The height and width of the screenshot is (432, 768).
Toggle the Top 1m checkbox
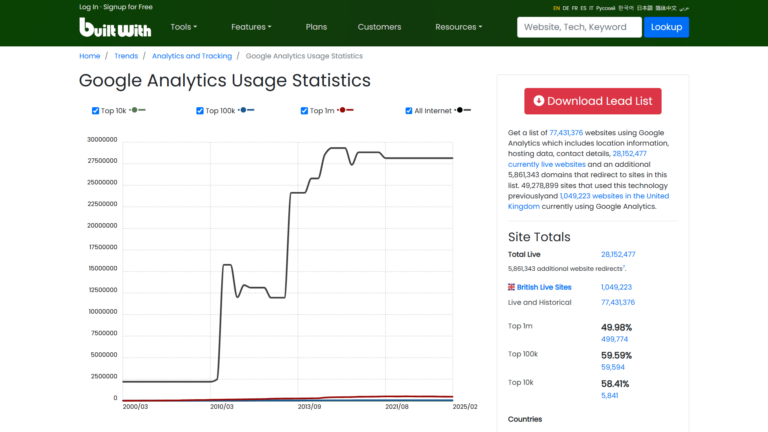tap(304, 111)
